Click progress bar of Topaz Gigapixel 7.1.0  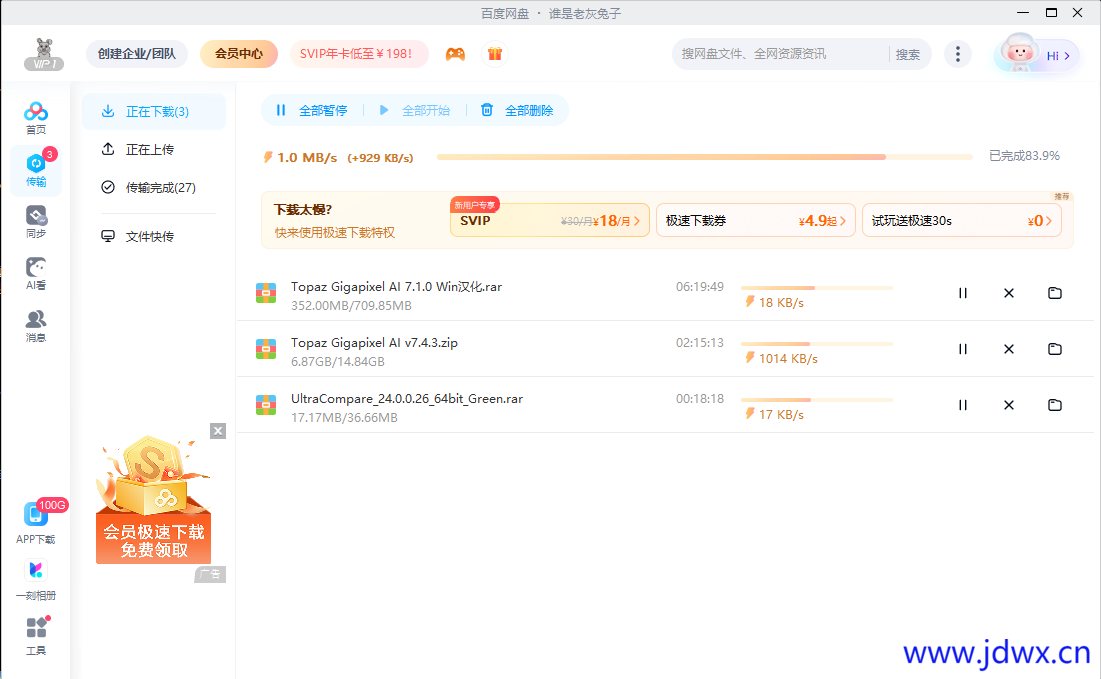pyautogui.click(x=817, y=288)
